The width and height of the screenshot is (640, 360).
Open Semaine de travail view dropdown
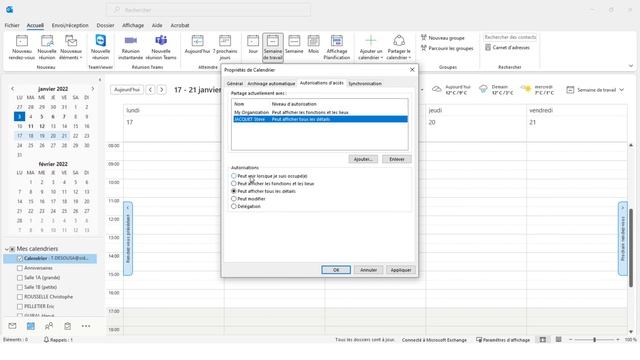tap(596, 90)
